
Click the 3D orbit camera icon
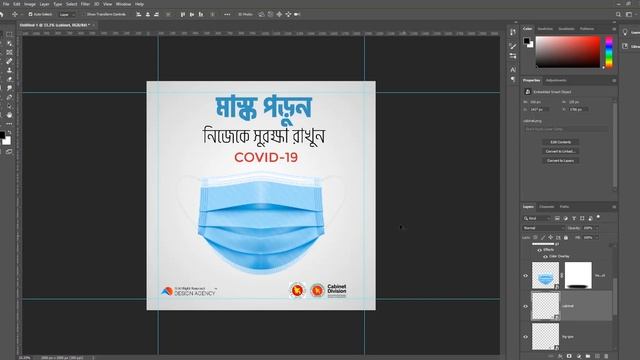(261, 14)
